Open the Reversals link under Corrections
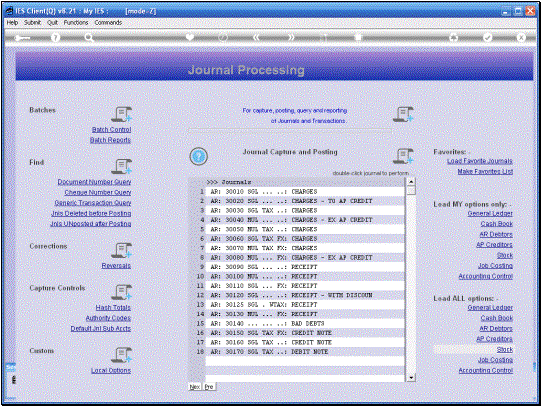Image resolution: width=541 pixels, height=406 pixels. click(116, 266)
